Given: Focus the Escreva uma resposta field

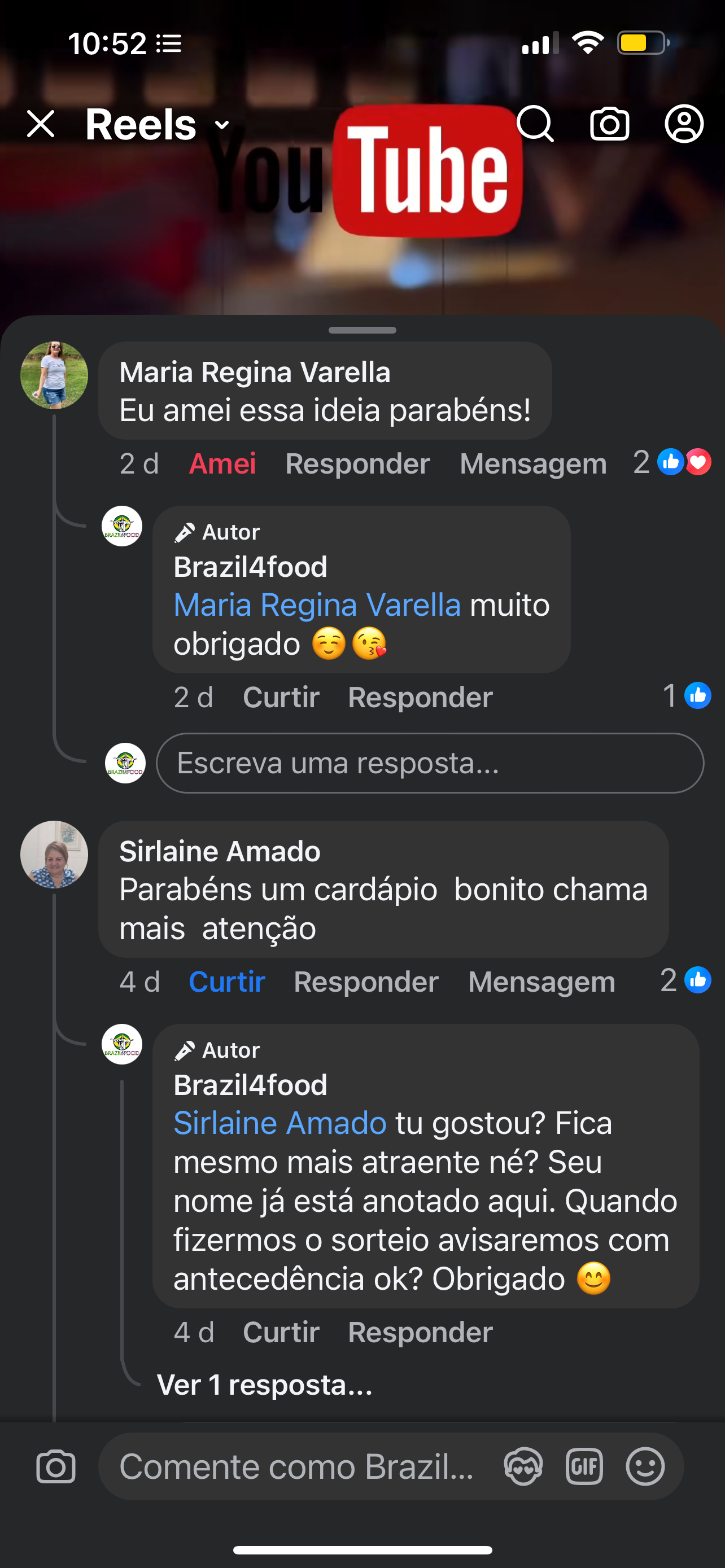Looking at the screenshot, I should [429, 763].
